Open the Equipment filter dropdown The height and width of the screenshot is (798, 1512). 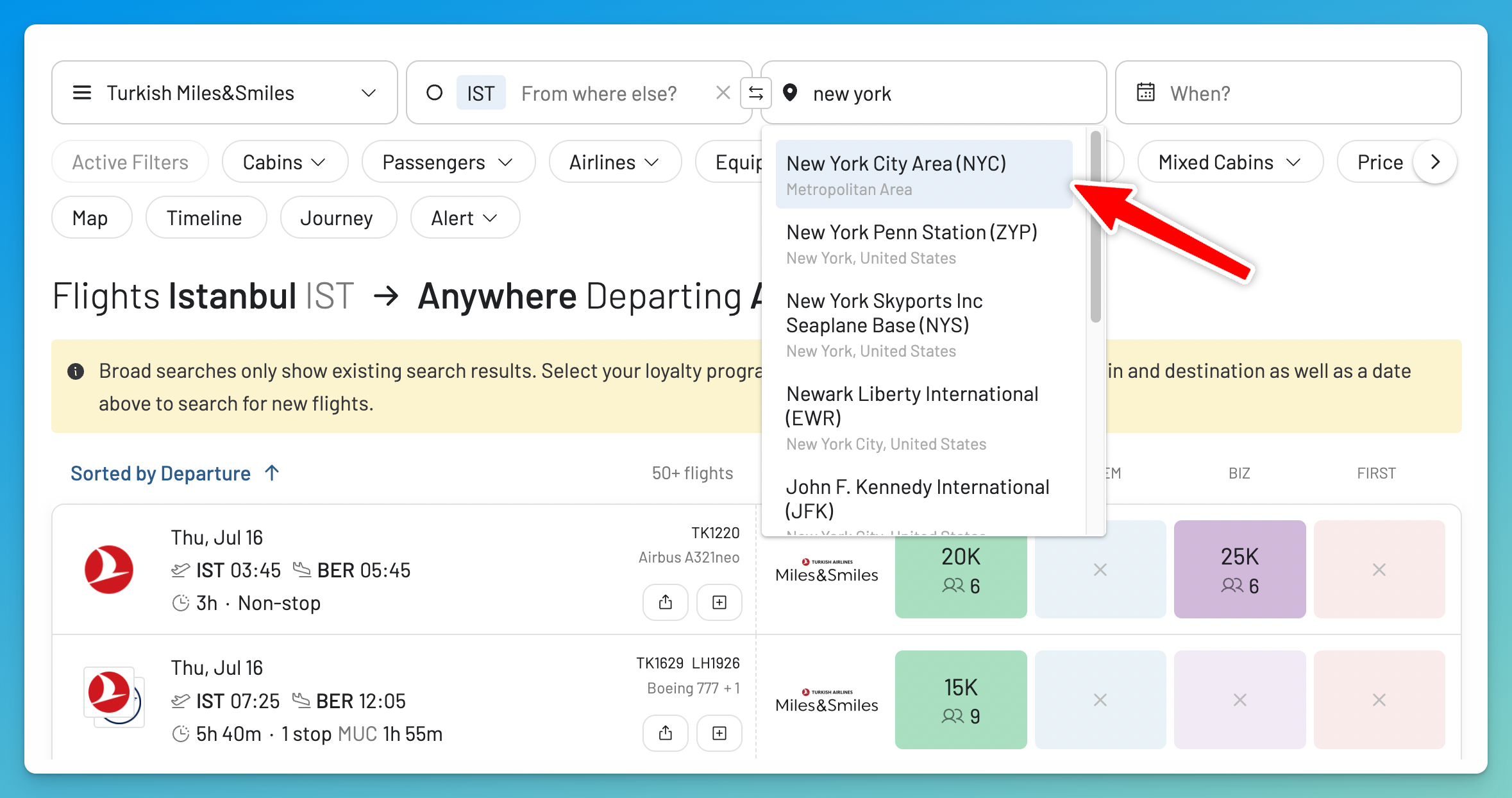tap(730, 162)
